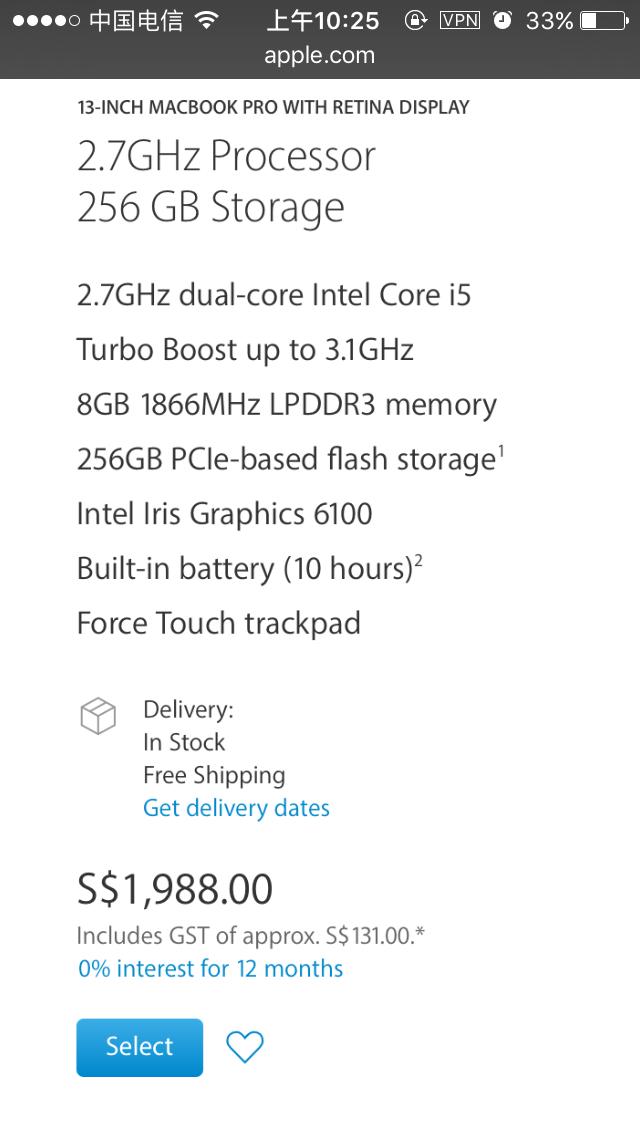640x1136 pixels.
Task: Tap the GST asterisk note line
Action: 251,936
